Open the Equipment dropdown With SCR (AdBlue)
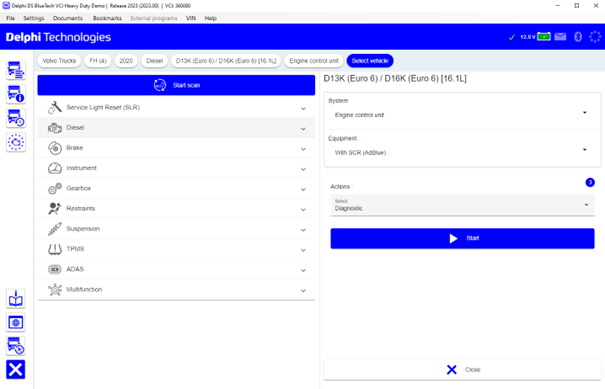The width and height of the screenshot is (605, 389). coord(462,152)
